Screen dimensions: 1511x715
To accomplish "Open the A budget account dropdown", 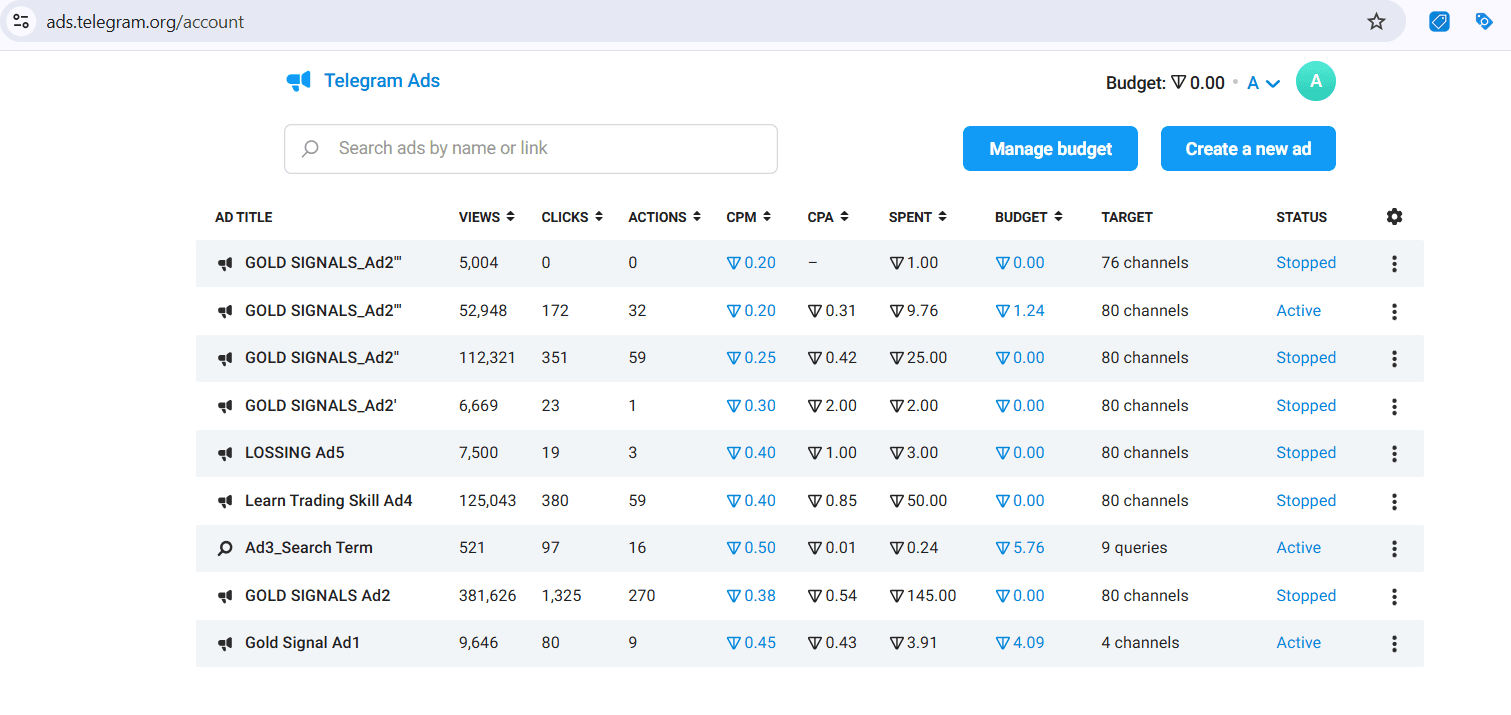I will click(1261, 83).
